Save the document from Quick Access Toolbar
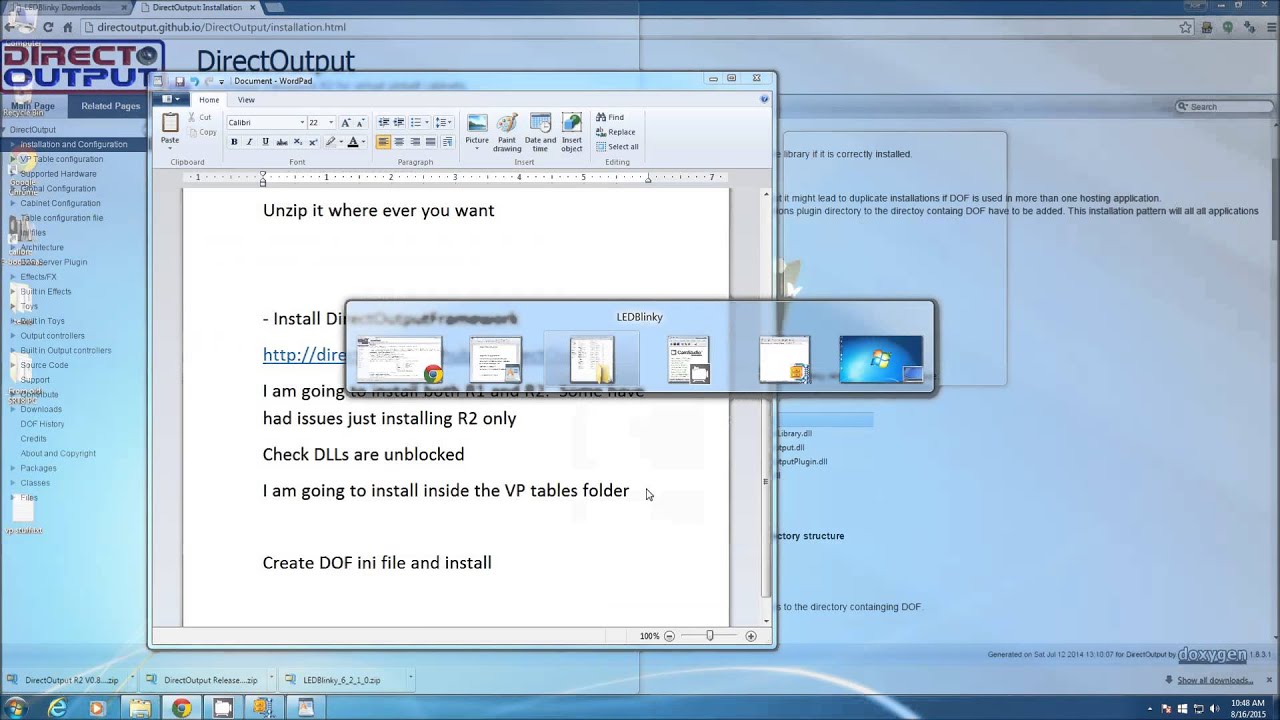This screenshot has height=720, width=1280. [x=180, y=81]
